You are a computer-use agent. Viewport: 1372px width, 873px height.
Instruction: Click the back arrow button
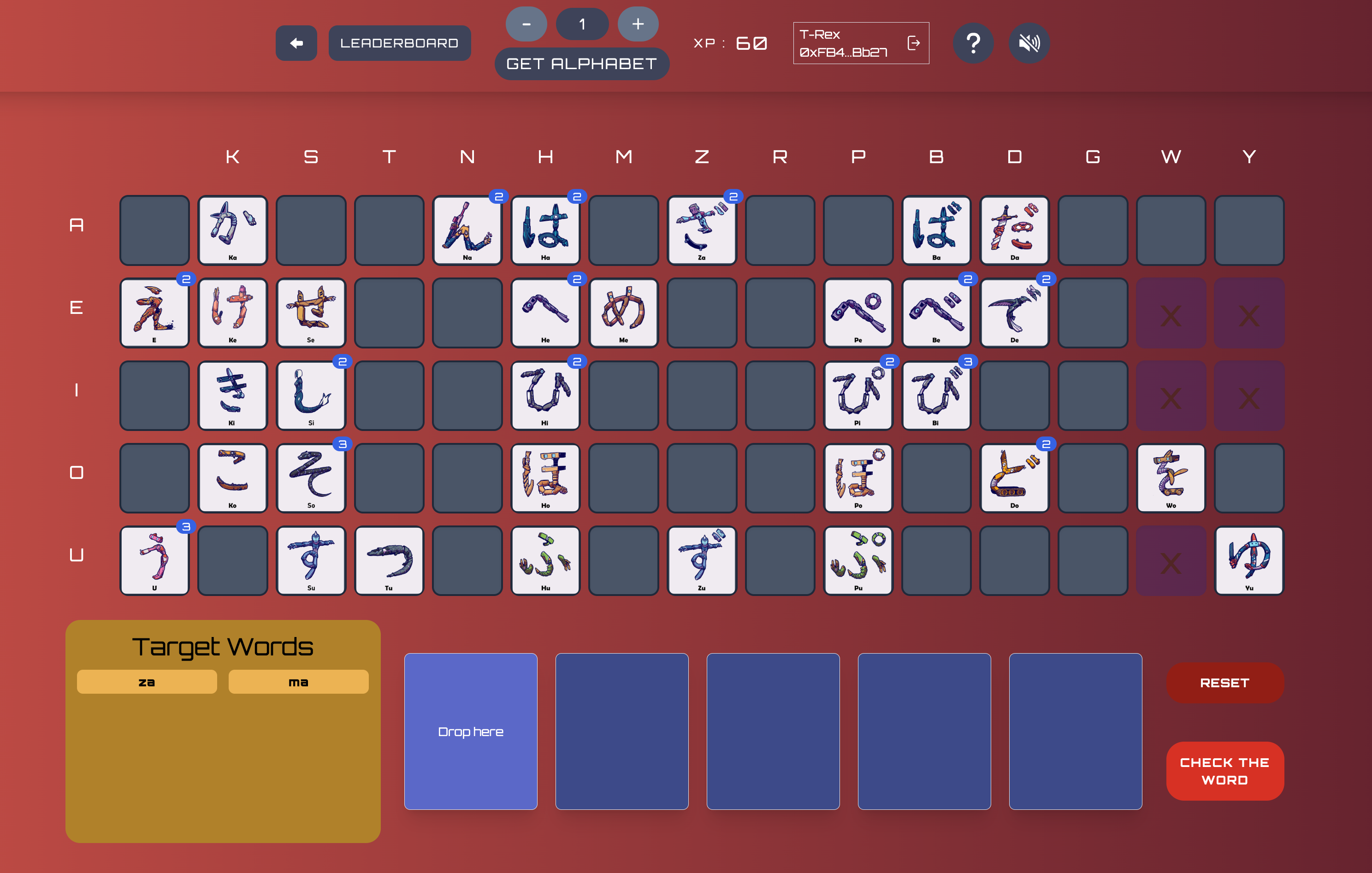[296, 43]
